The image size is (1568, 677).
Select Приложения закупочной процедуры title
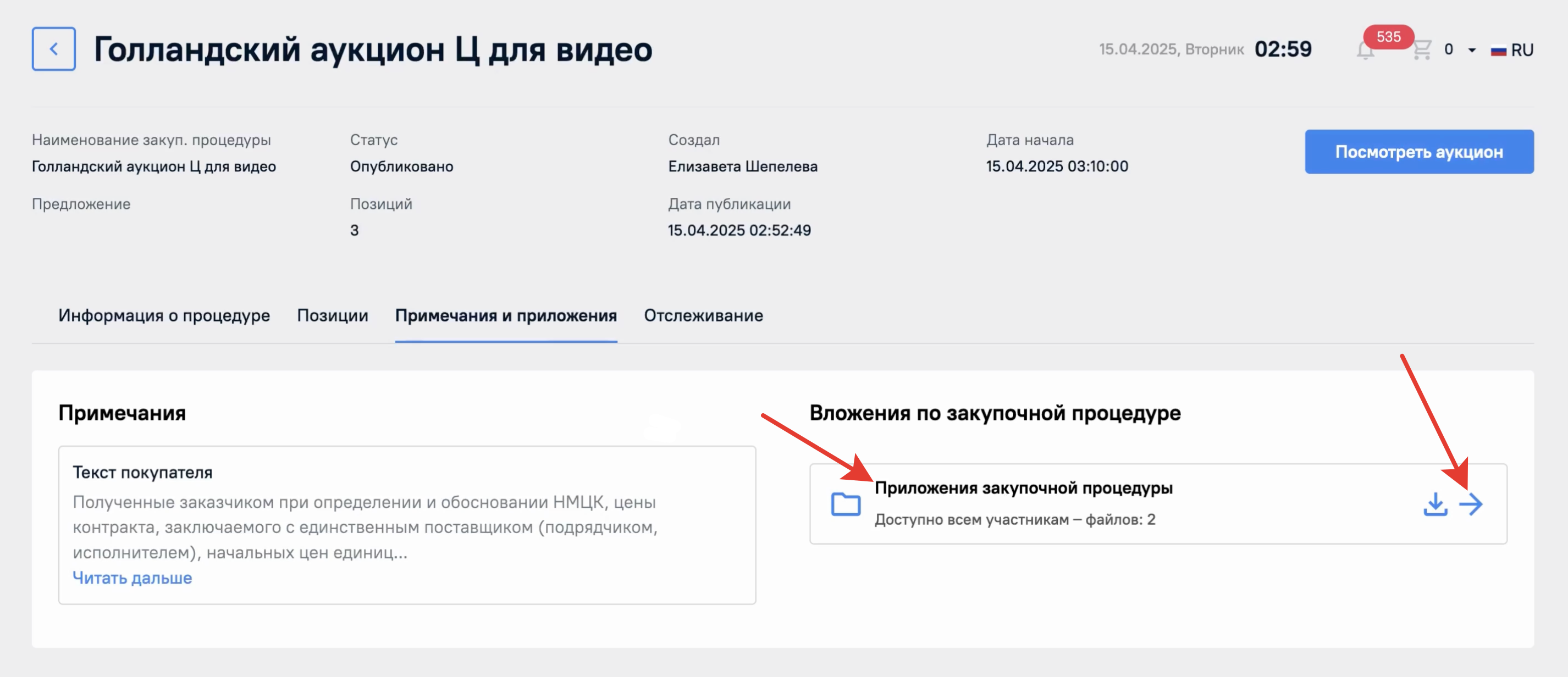tap(1023, 488)
